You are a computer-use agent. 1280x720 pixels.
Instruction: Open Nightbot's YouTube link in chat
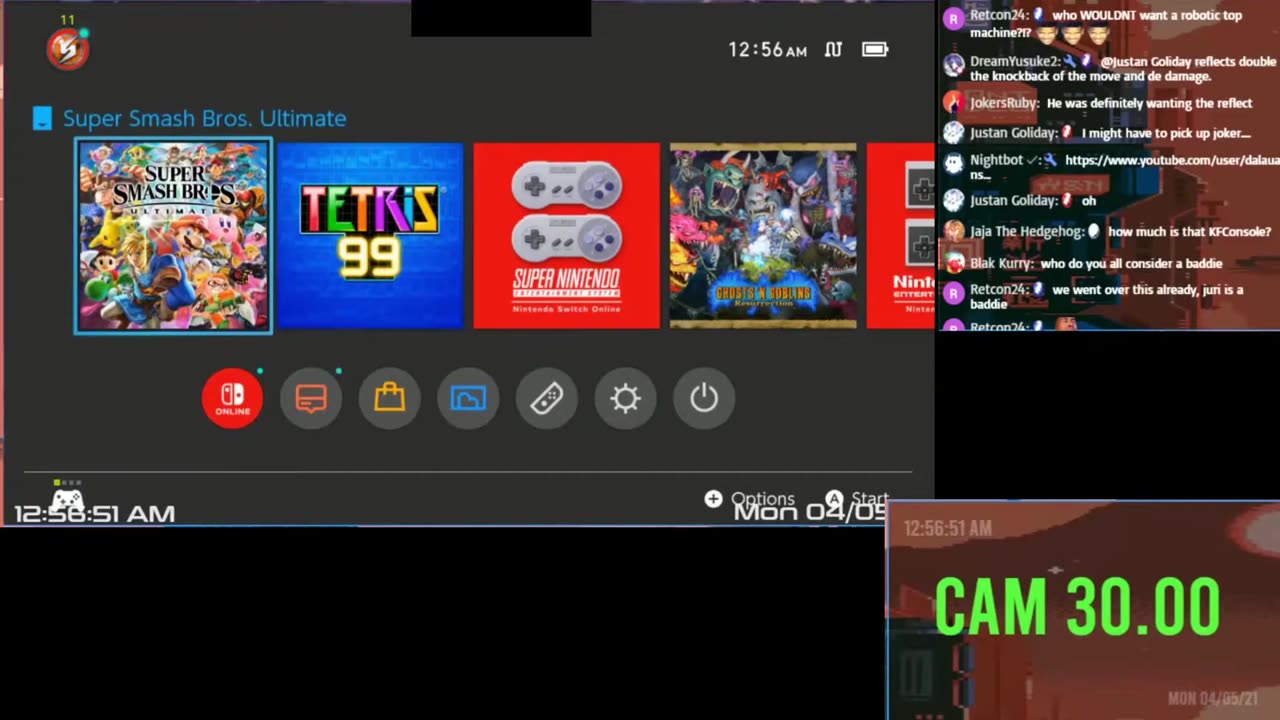[1172, 160]
